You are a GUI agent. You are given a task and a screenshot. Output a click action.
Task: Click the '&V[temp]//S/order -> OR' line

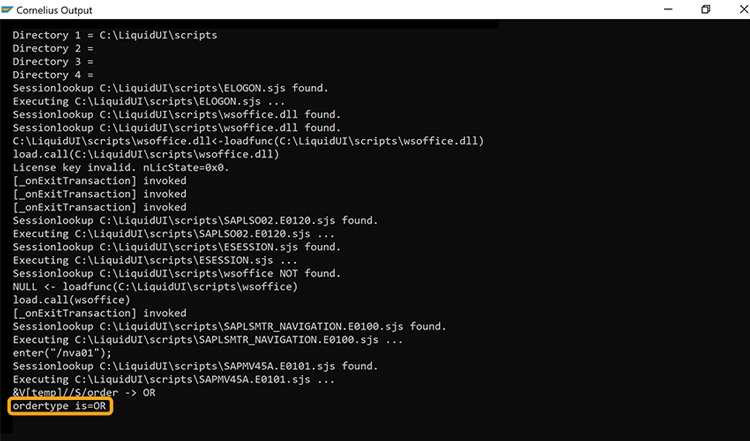[x=84, y=392]
